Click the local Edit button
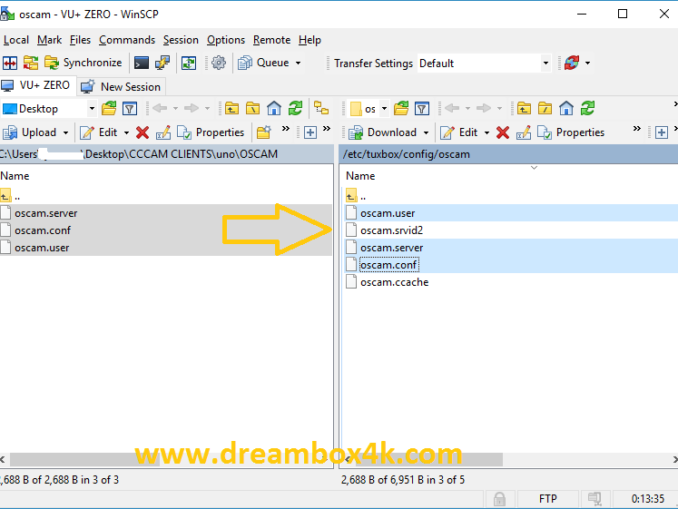 click(99, 132)
